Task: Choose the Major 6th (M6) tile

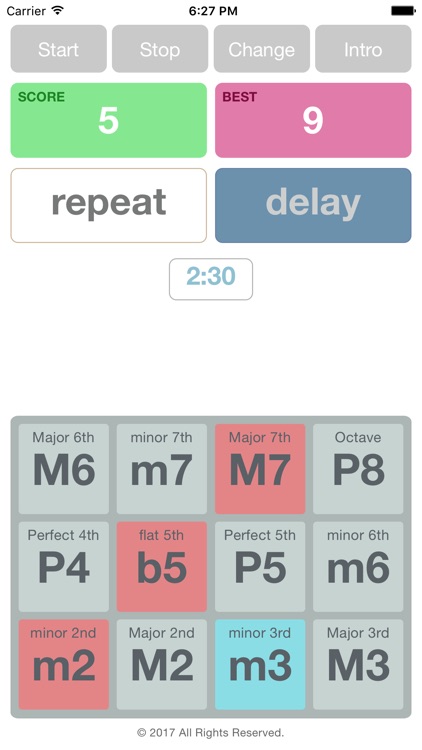Action: coord(64,469)
